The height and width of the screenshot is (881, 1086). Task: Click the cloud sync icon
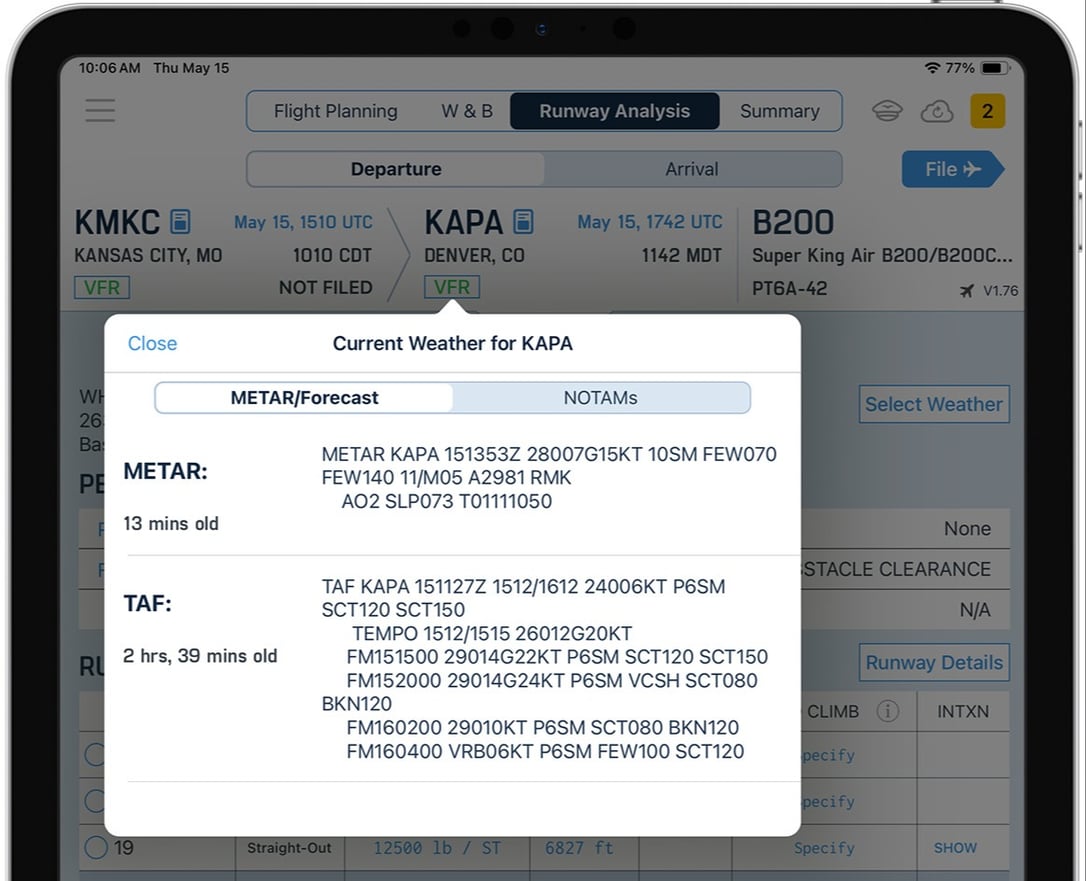pos(937,111)
